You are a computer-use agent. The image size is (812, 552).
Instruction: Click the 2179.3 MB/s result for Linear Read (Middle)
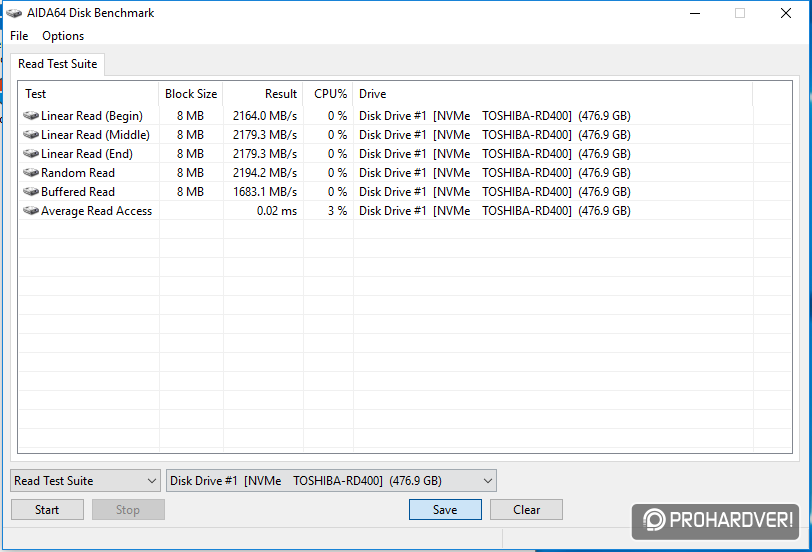pos(265,135)
